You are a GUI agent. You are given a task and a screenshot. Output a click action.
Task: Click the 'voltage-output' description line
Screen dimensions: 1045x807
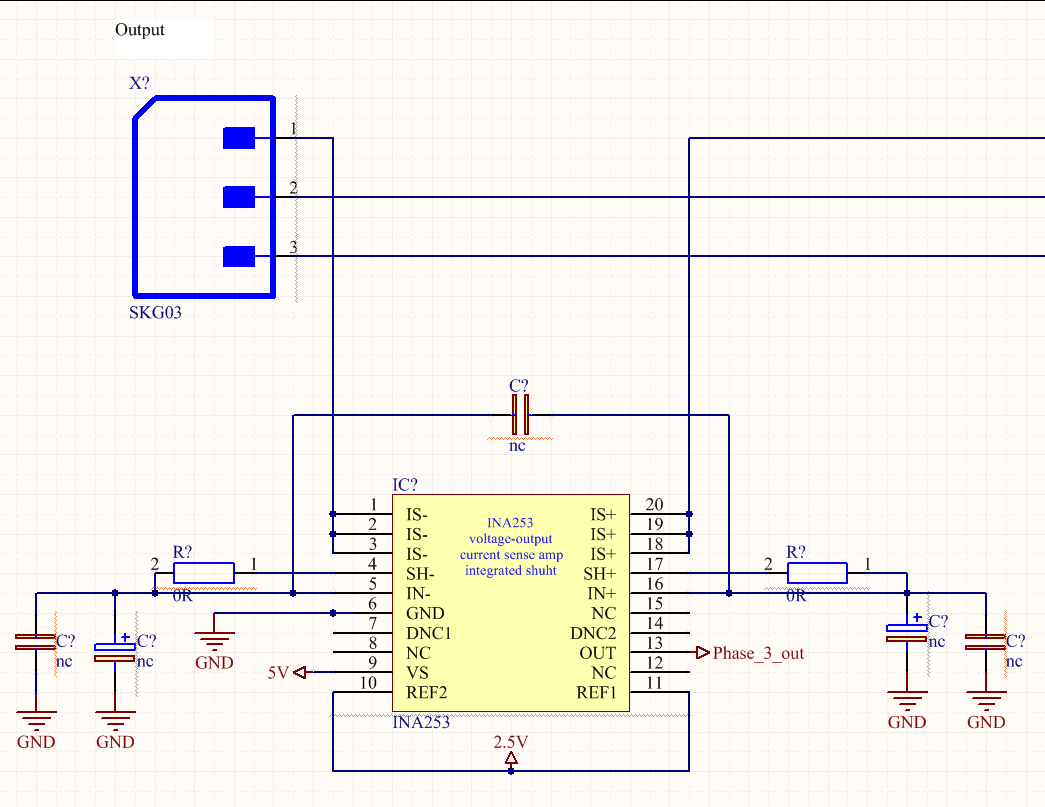coord(511,538)
